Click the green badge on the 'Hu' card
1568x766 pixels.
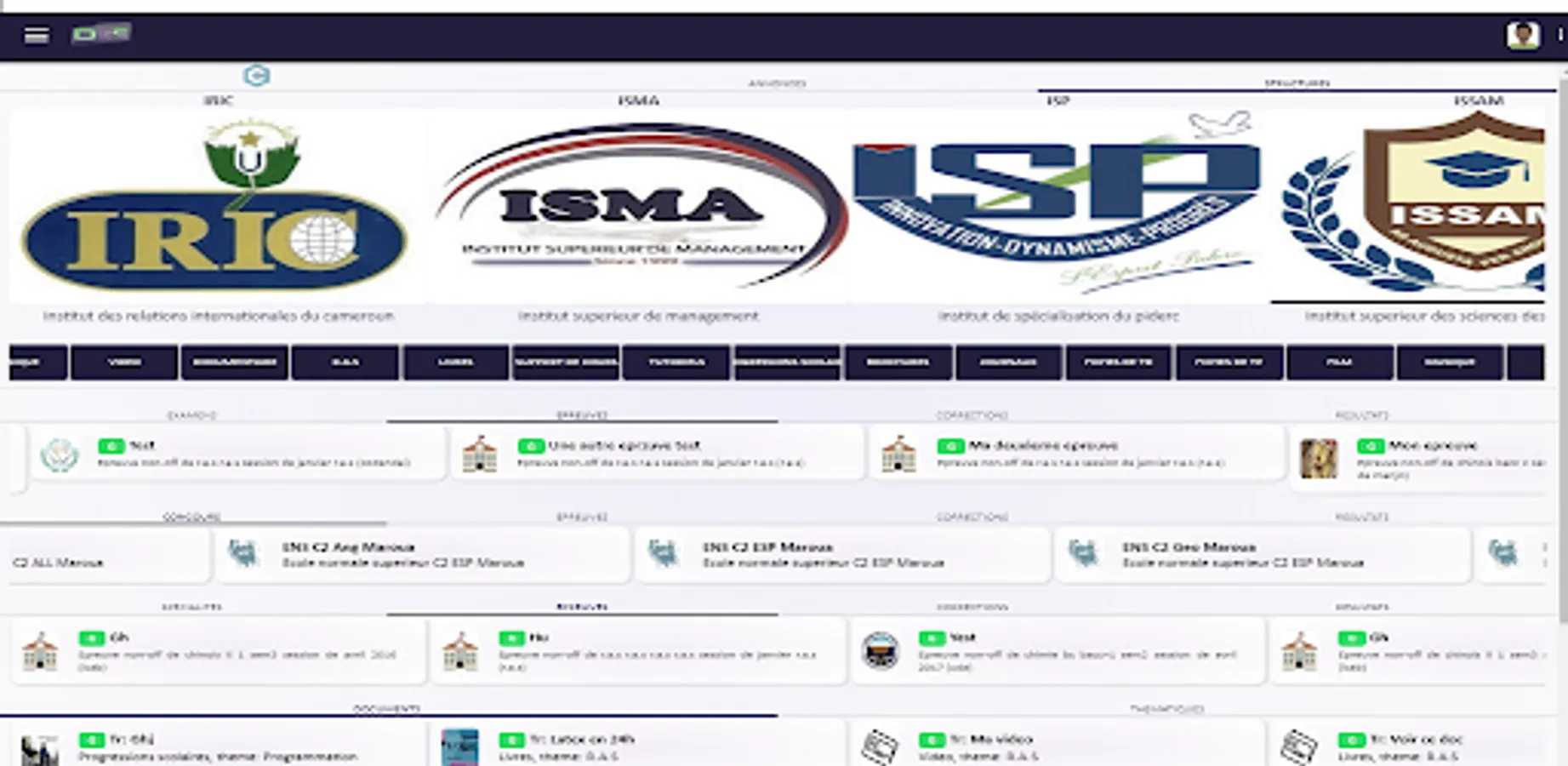click(511, 637)
